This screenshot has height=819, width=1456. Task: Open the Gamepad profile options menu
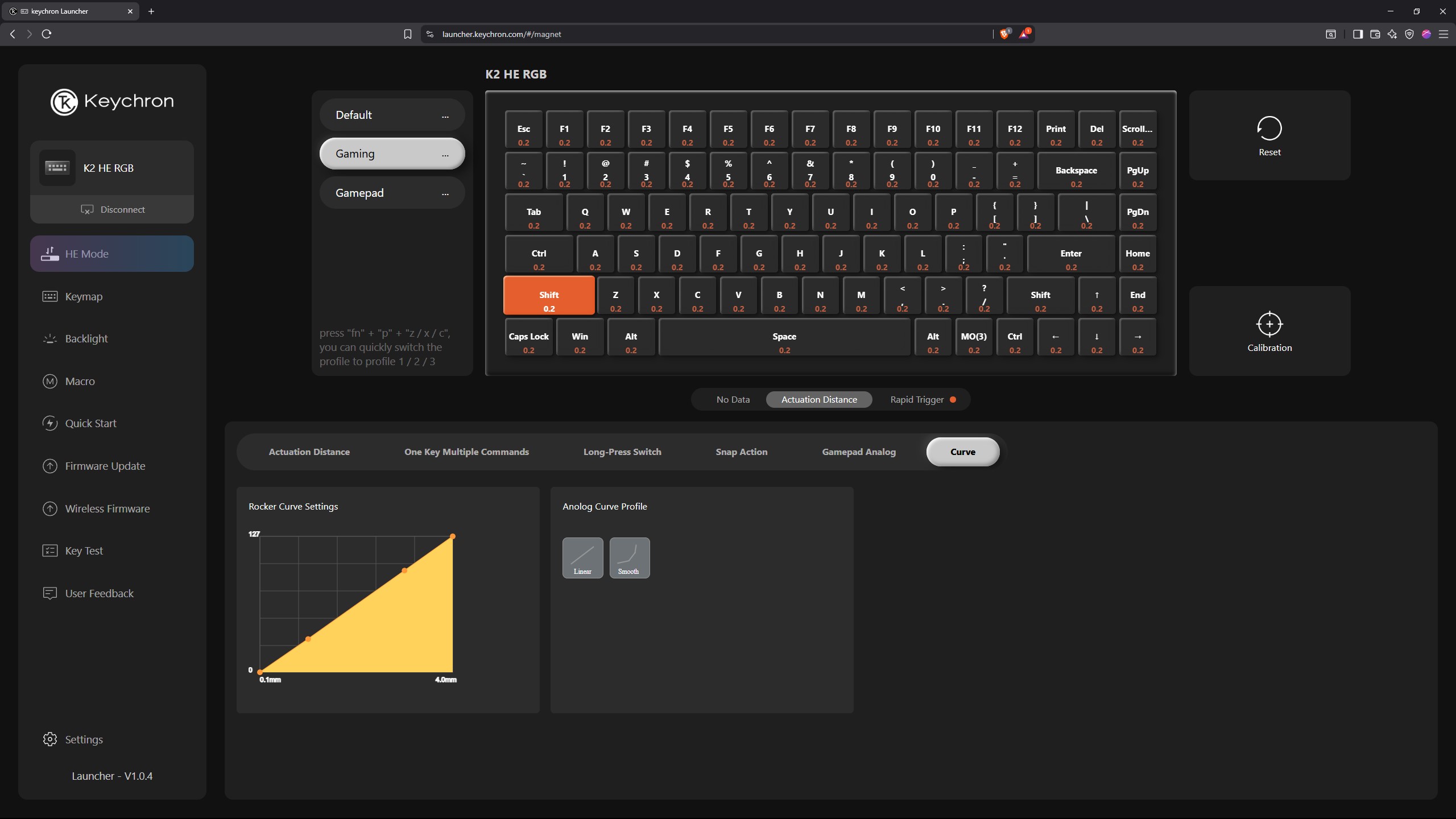click(445, 194)
